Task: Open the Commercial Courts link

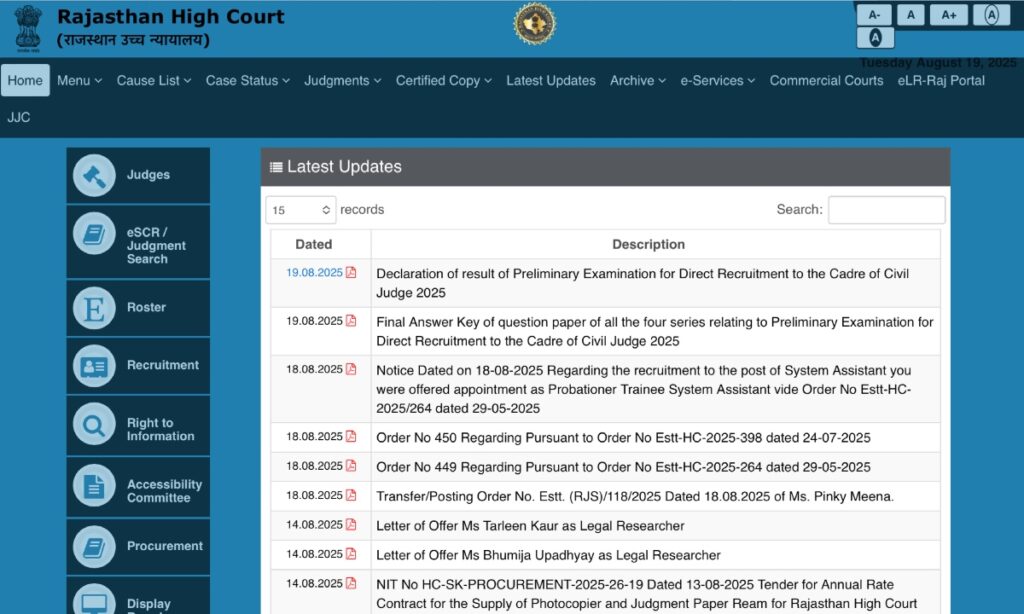Action: tap(826, 81)
